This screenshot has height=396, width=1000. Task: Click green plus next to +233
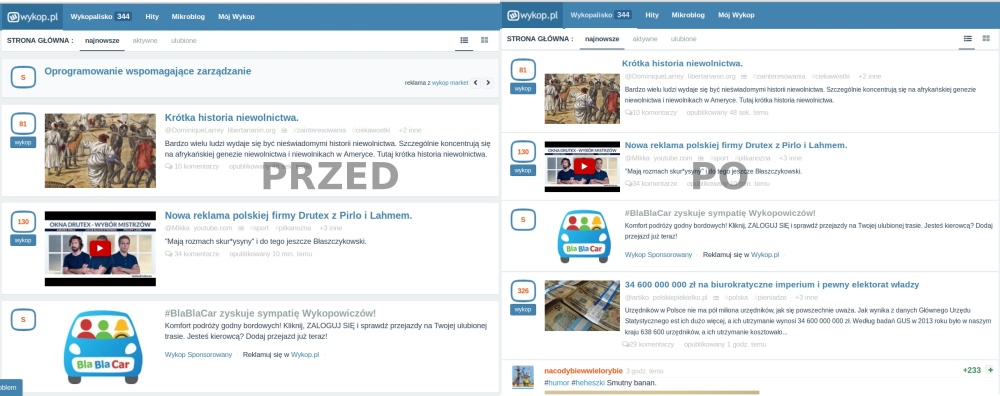tap(990, 370)
